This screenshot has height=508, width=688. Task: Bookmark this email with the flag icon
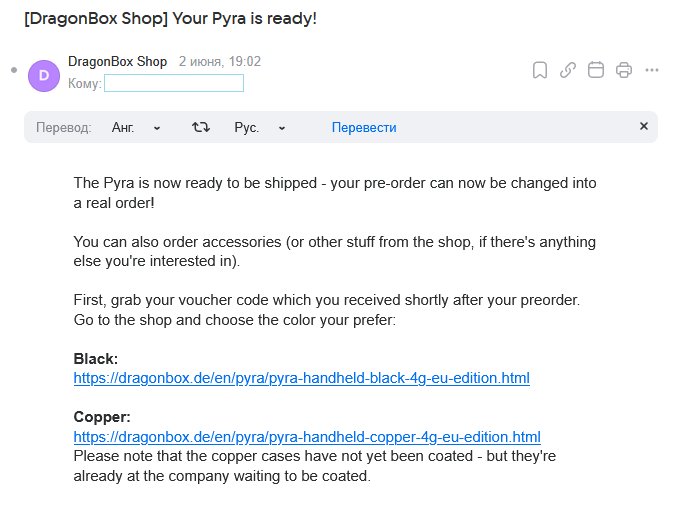pos(540,70)
